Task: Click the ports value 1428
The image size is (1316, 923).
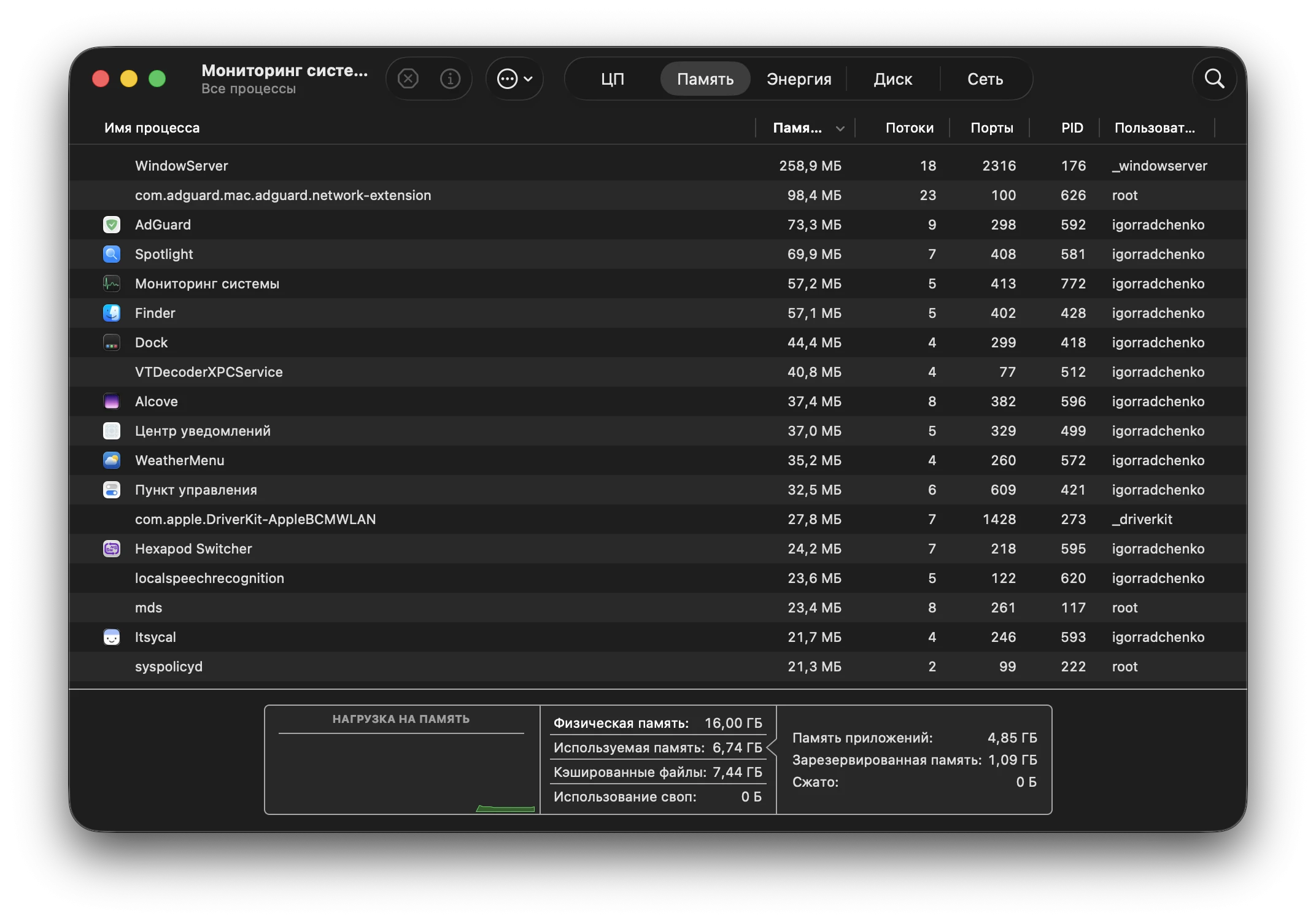Action: (x=999, y=519)
